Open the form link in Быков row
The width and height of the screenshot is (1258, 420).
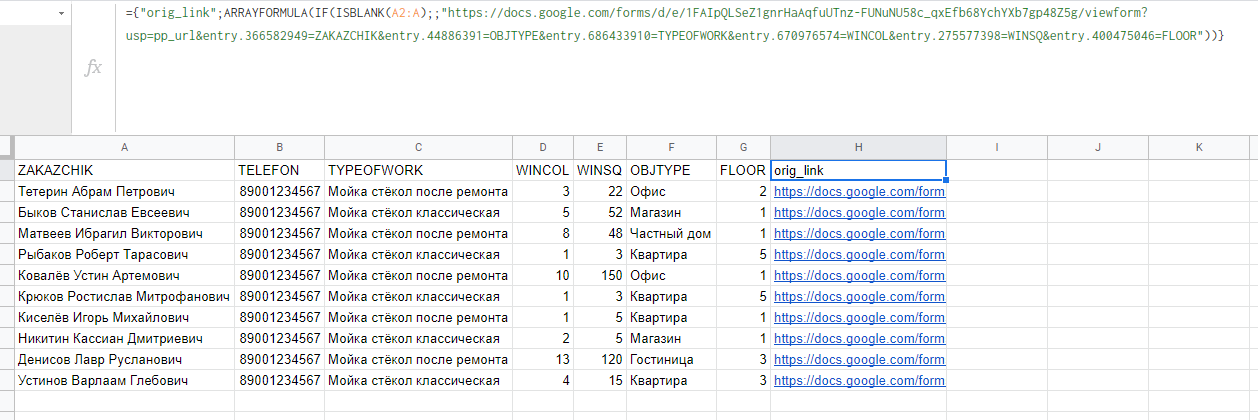(859, 212)
